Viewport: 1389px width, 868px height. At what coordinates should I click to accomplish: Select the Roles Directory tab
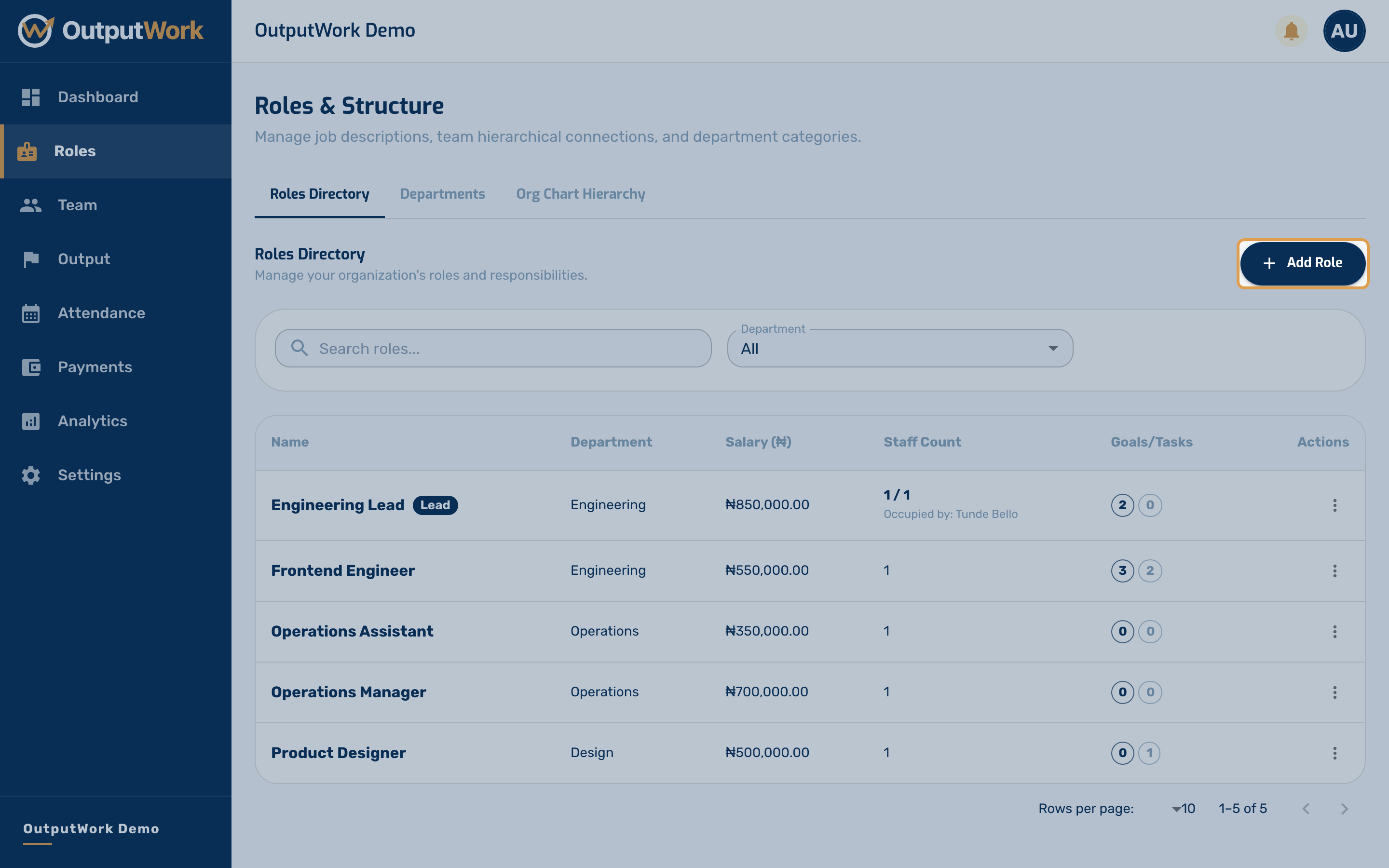click(320, 194)
